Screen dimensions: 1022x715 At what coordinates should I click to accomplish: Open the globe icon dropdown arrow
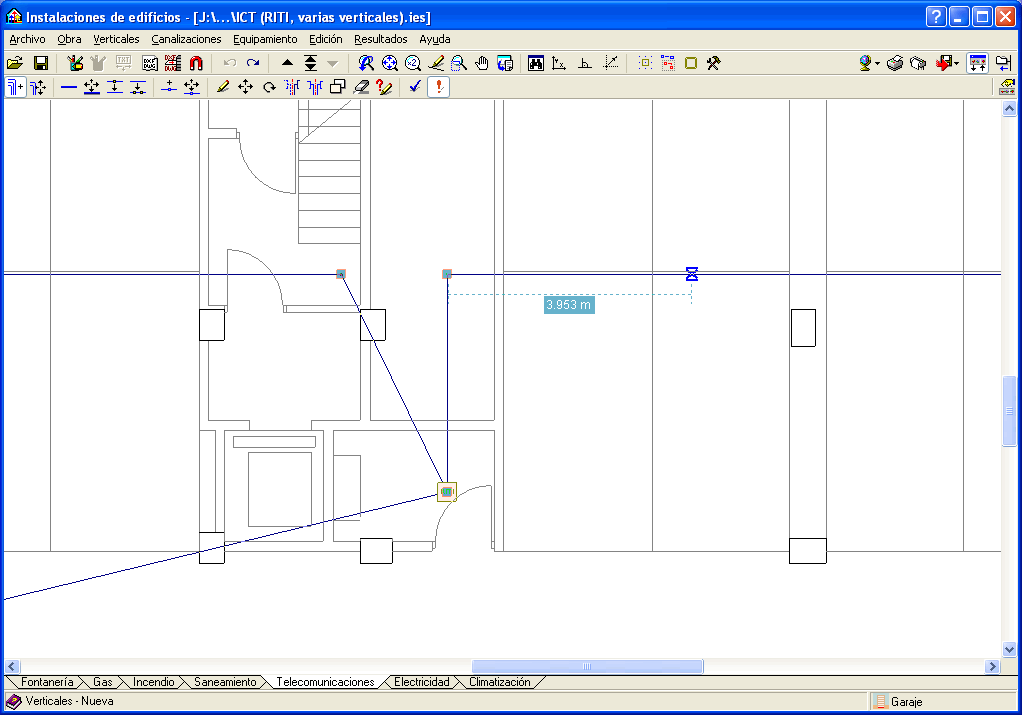point(877,63)
